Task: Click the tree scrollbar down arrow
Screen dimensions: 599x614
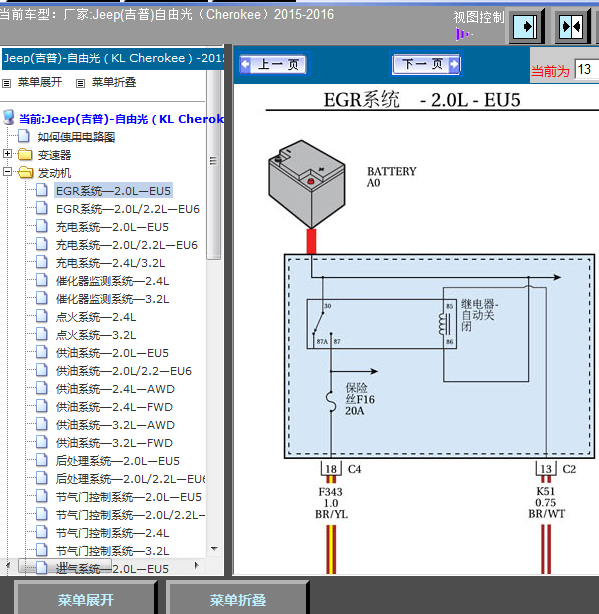Action: tap(214, 549)
